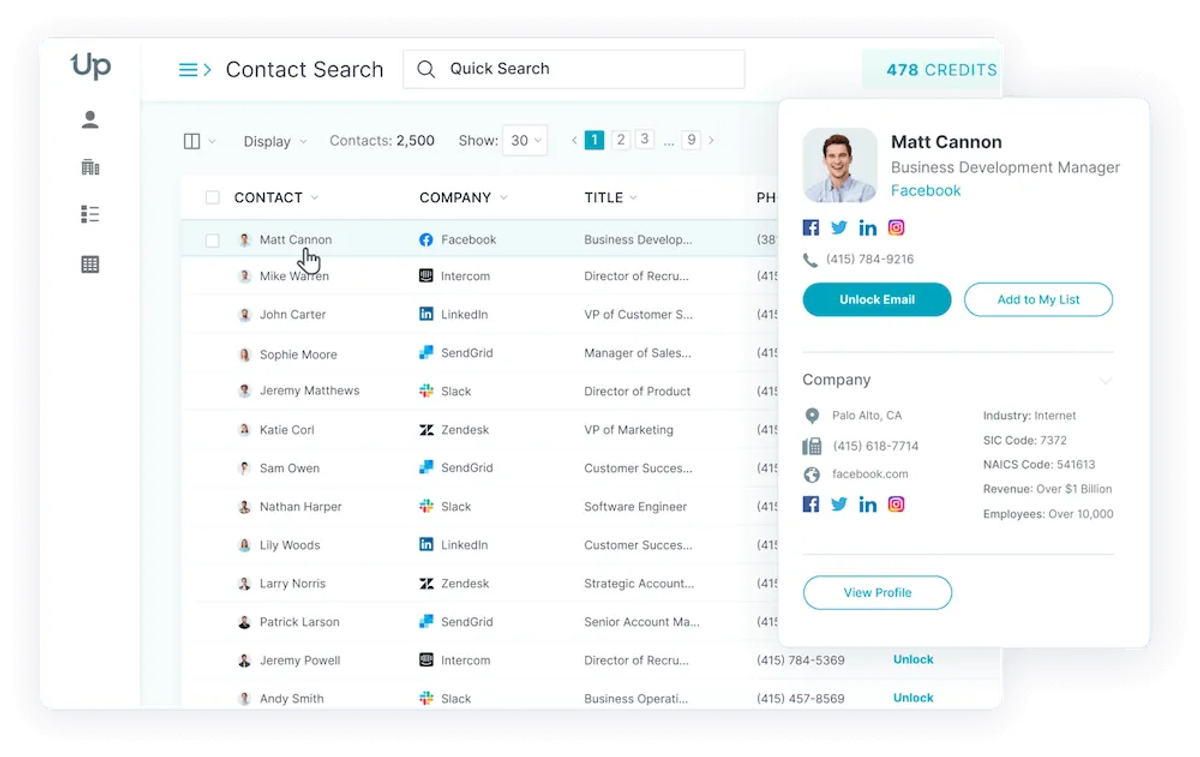The image size is (1200, 757).
Task: Open the CONTACT column sort dropdown
Action: pos(314,198)
